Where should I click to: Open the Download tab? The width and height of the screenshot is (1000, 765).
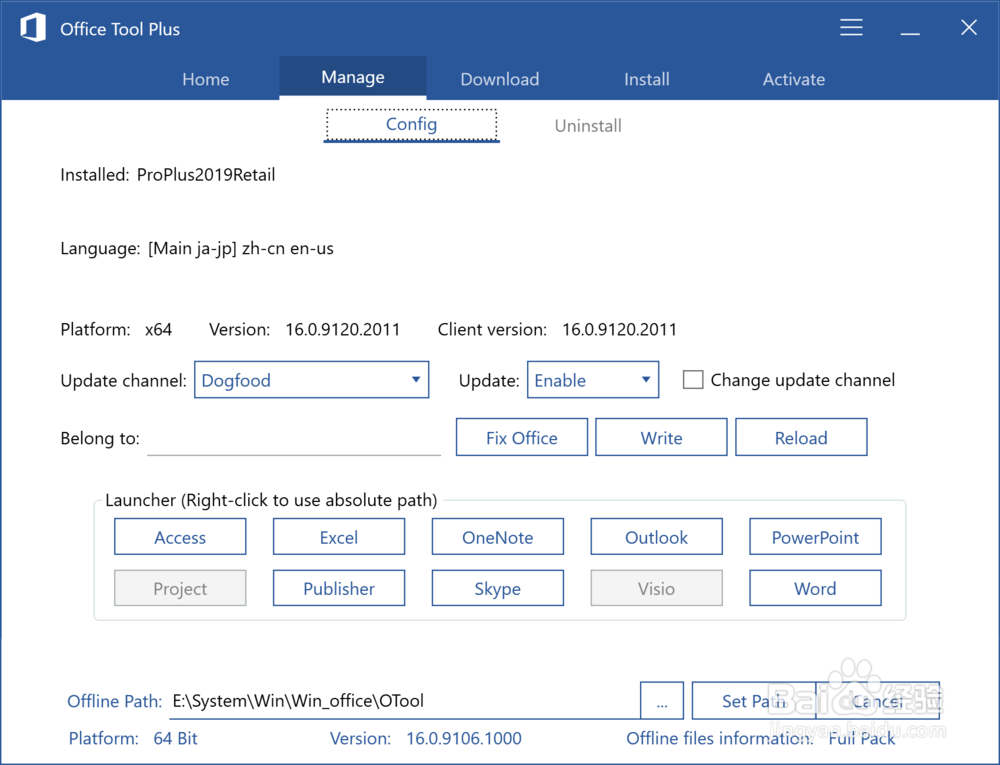499,79
